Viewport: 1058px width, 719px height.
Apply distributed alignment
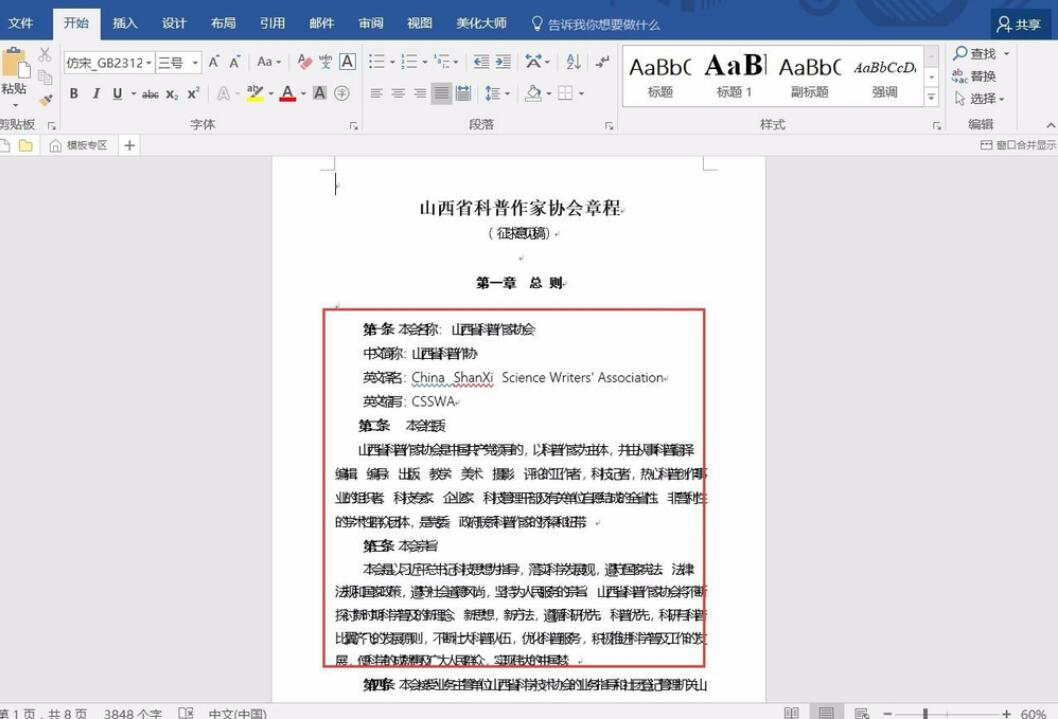[463, 93]
